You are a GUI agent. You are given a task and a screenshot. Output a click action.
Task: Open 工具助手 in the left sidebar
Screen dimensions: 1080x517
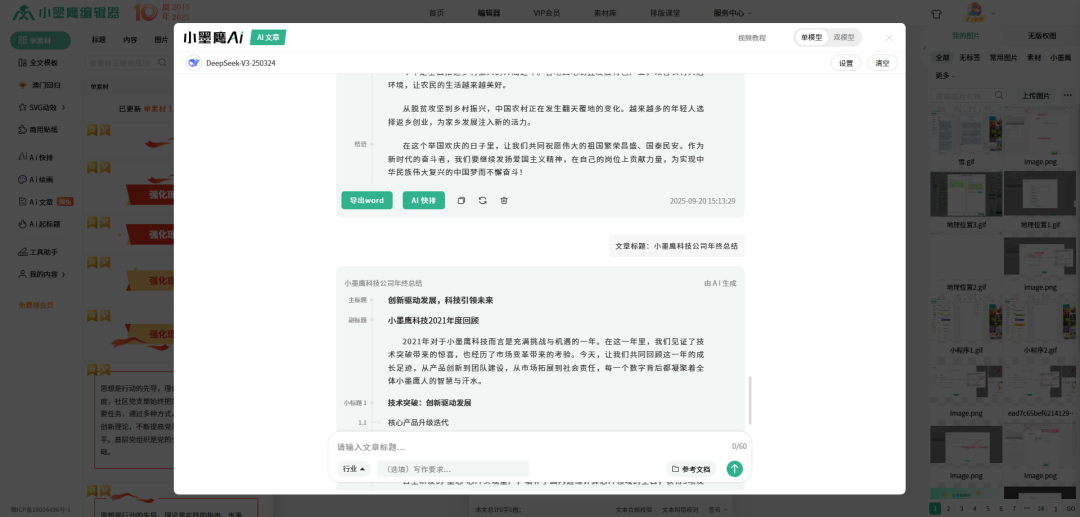pos(41,252)
